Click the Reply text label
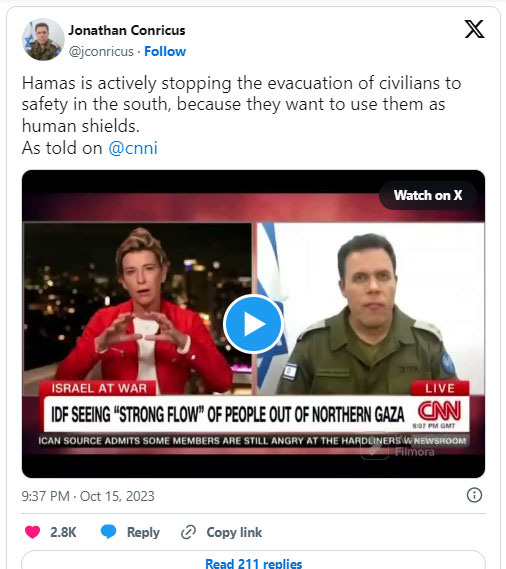Image resolution: width=506 pixels, height=569 pixels. (x=143, y=532)
